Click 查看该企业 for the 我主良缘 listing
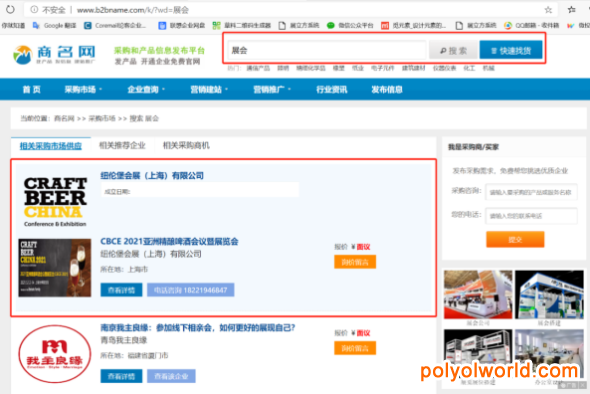 pos(171,376)
